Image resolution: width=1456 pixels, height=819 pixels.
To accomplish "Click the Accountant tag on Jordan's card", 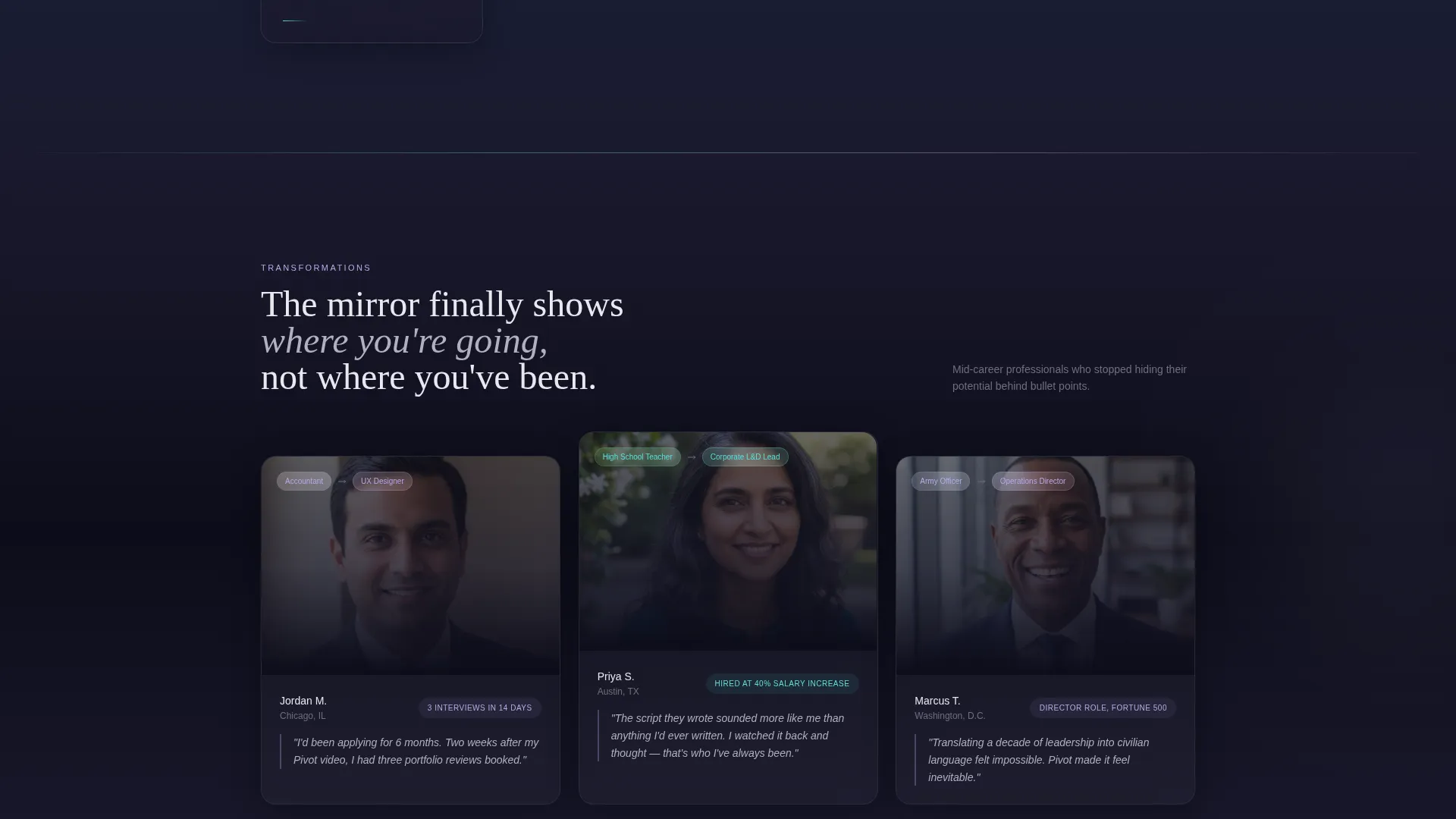I will [x=304, y=482].
